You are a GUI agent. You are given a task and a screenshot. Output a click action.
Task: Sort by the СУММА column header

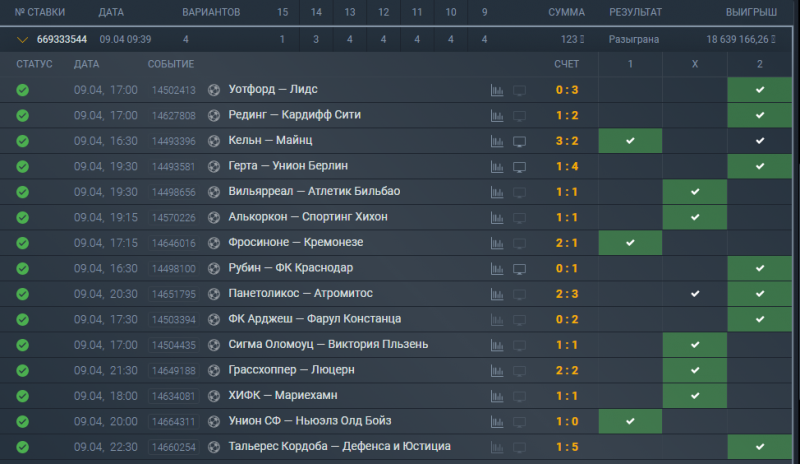566,12
